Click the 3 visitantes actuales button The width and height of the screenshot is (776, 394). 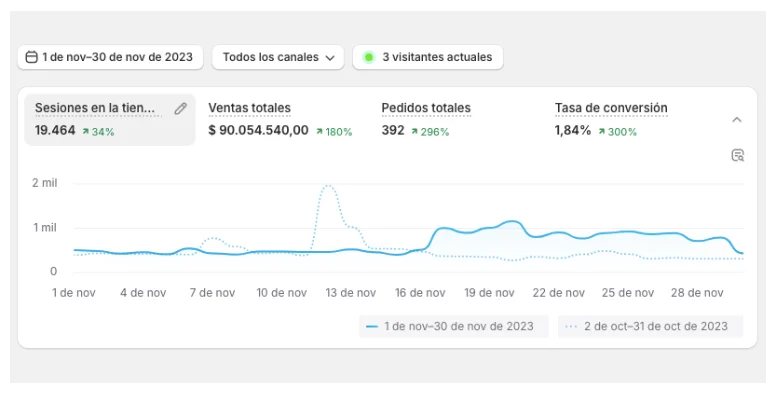[x=428, y=57]
